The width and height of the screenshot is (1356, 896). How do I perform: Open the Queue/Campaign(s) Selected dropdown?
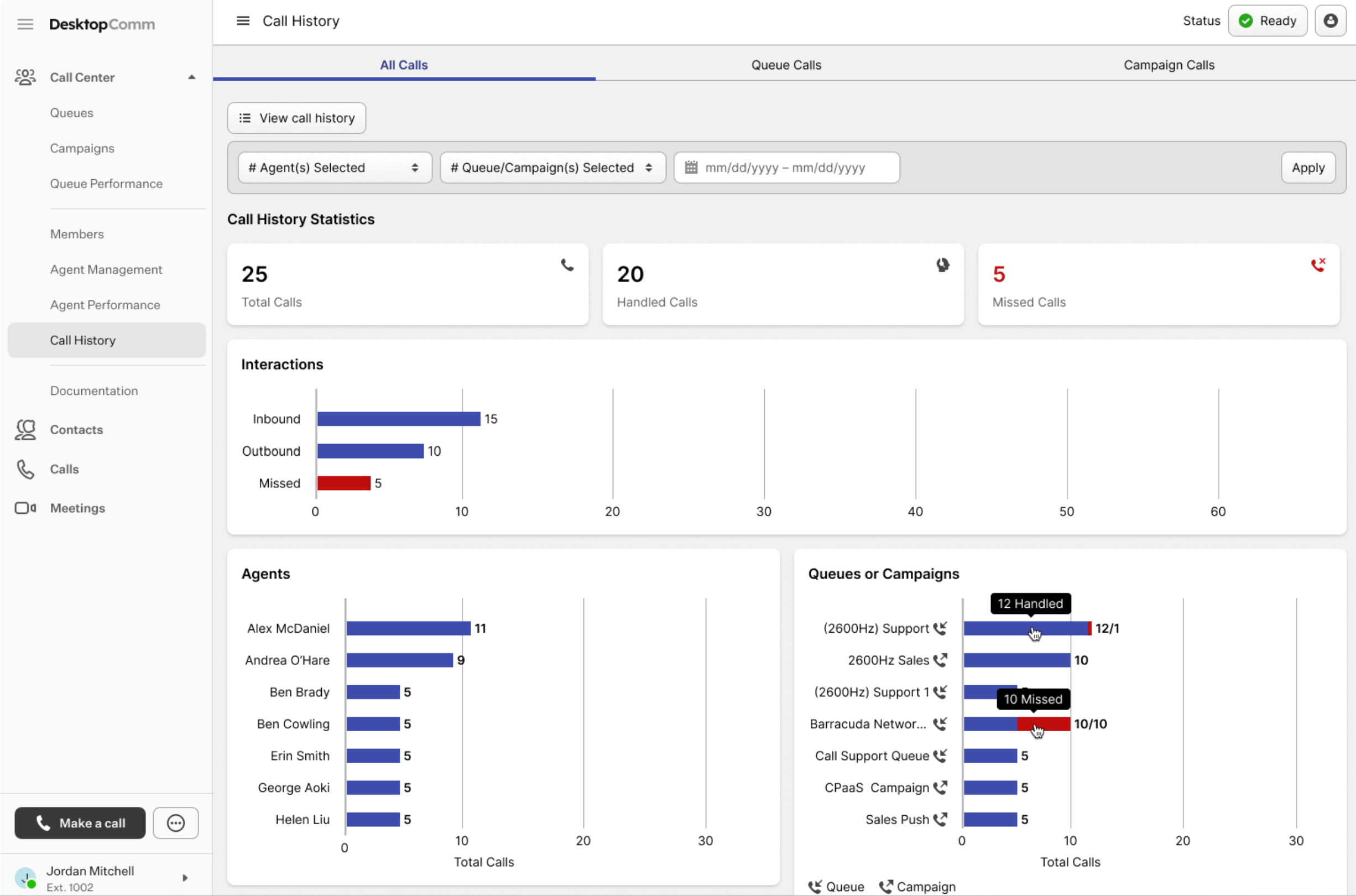(x=552, y=168)
